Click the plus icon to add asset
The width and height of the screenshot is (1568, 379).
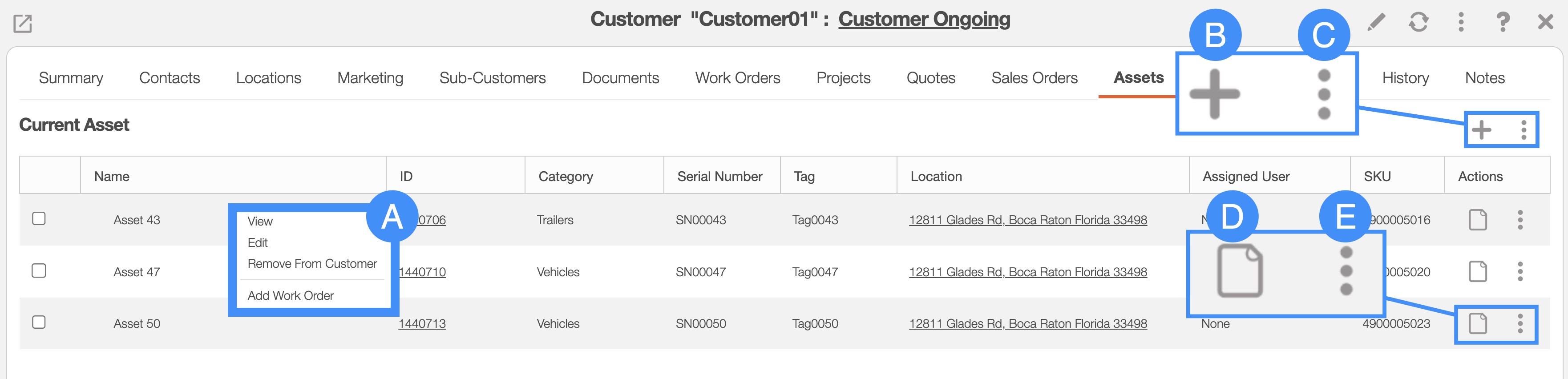pyautogui.click(x=1481, y=129)
